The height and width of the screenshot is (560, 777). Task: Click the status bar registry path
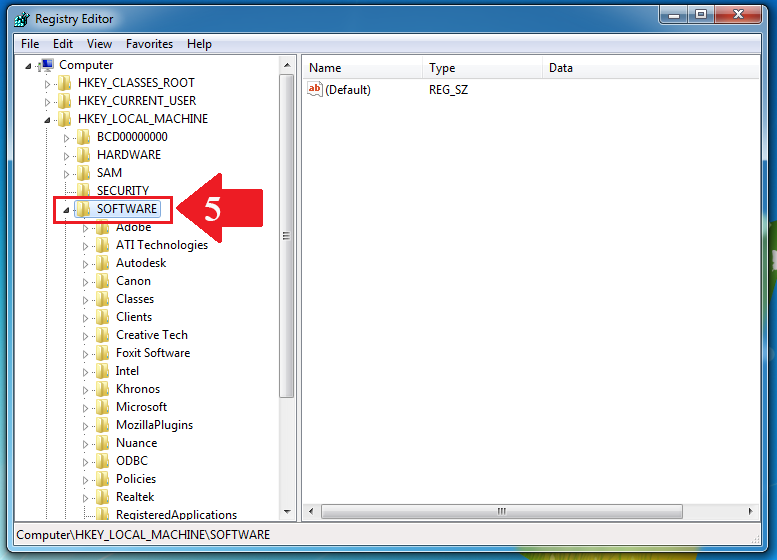tap(143, 535)
